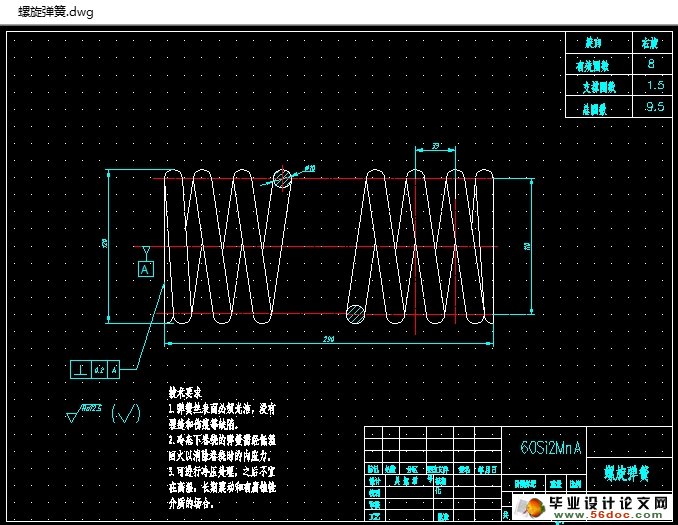This screenshot has width=678, height=525.
Task: Click the A cell in the tolerance frame
Action: [114, 370]
